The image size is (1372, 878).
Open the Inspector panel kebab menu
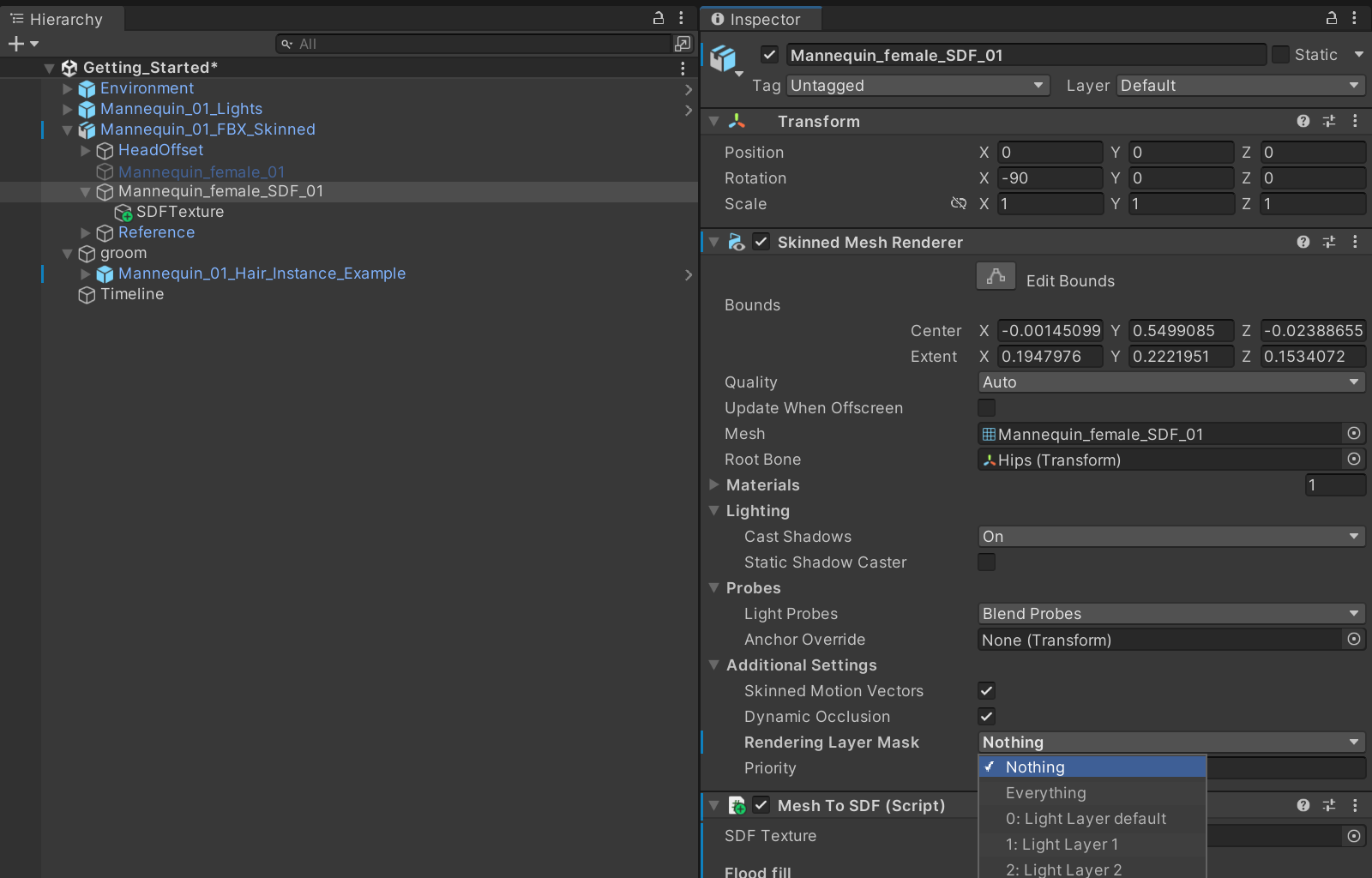[x=1354, y=18]
